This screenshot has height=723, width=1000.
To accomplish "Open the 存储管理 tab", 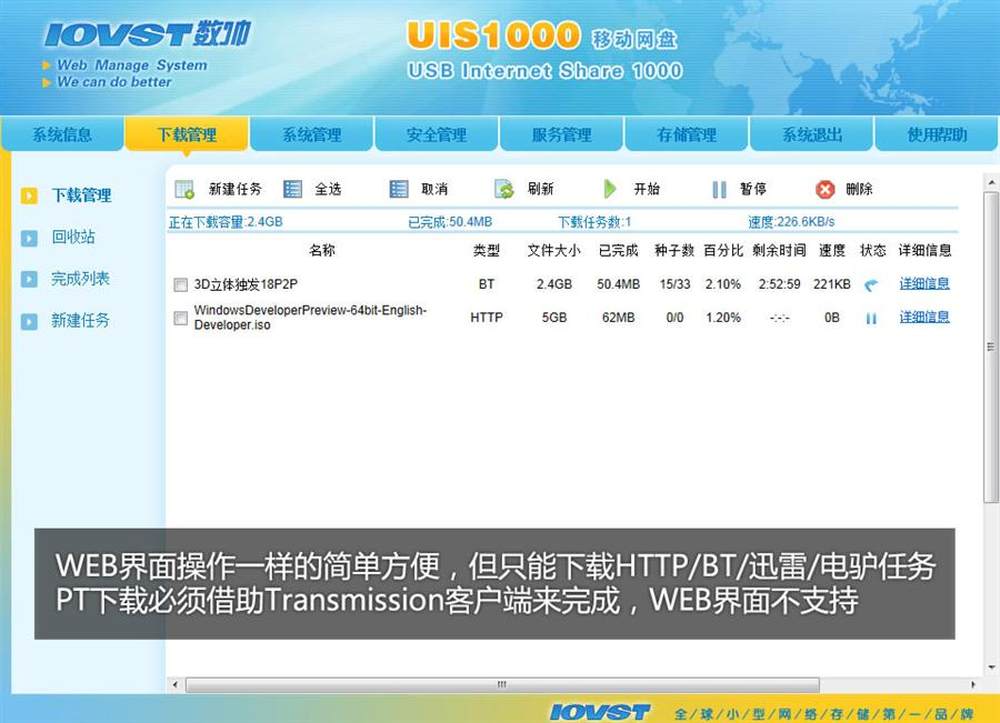I will [687, 134].
